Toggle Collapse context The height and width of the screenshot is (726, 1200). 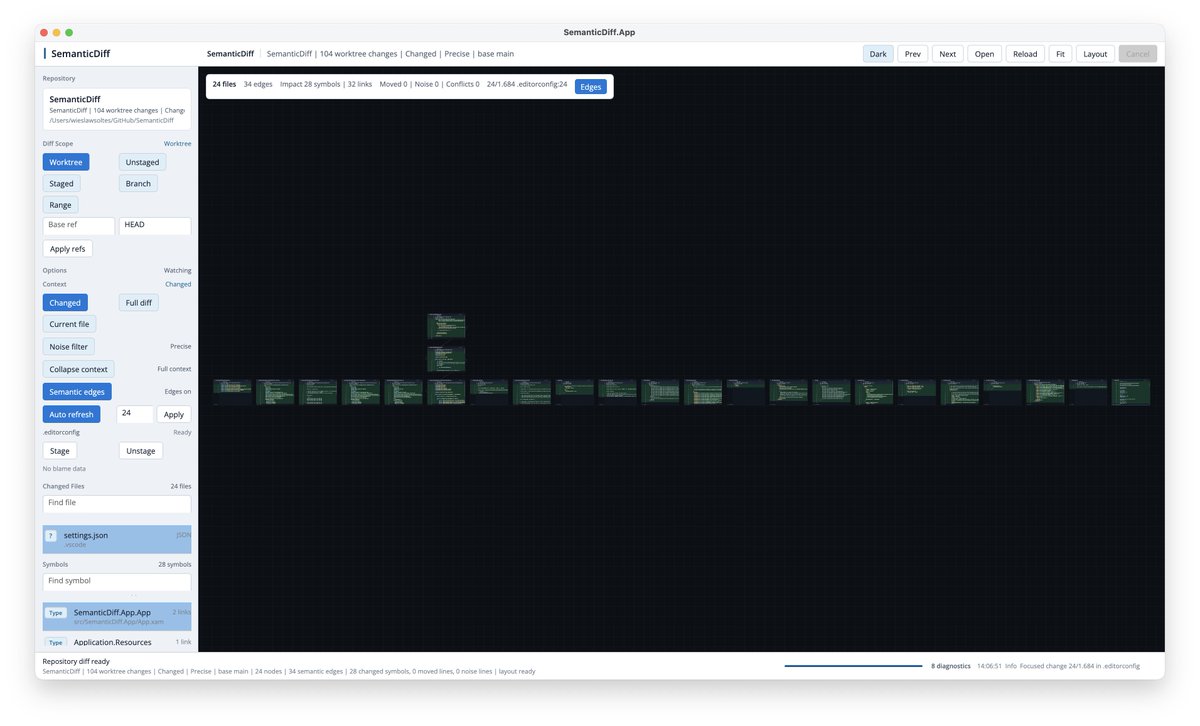78,369
